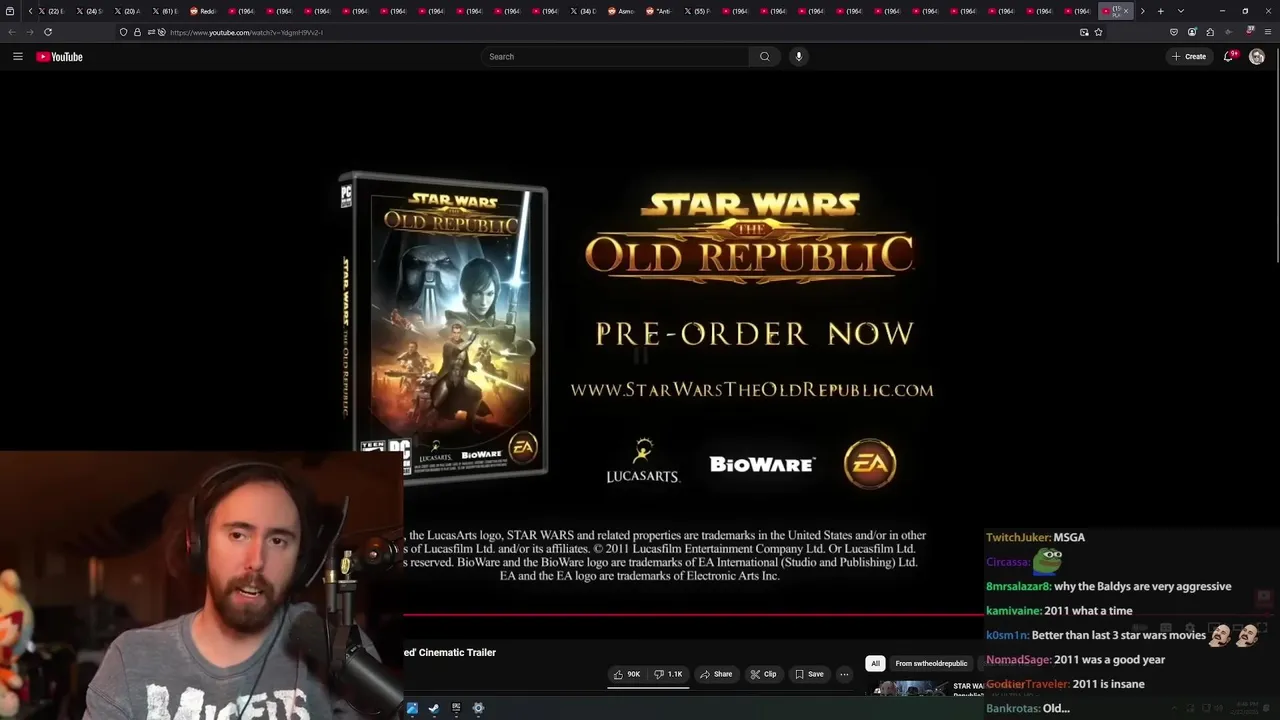Submit search with the magnifier button
The width and height of the screenshot is (1280, 720).
(x=765, y=57)
